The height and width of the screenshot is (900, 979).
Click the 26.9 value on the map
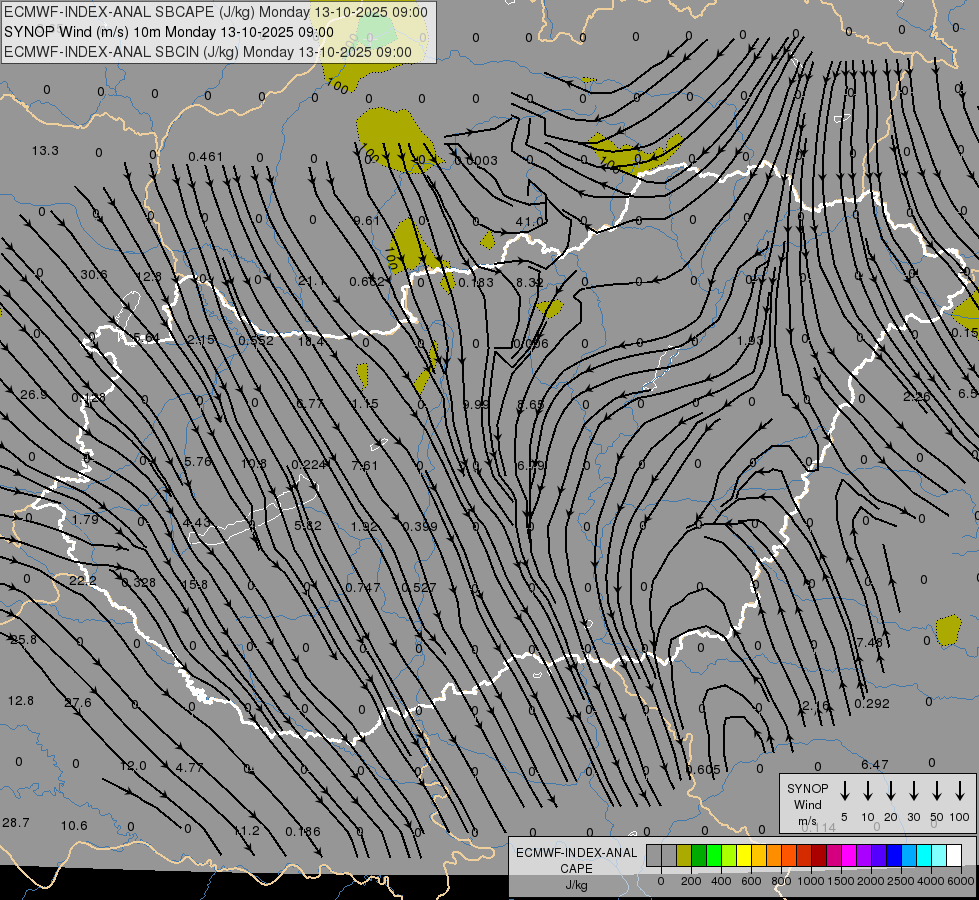tap(34, 395)
